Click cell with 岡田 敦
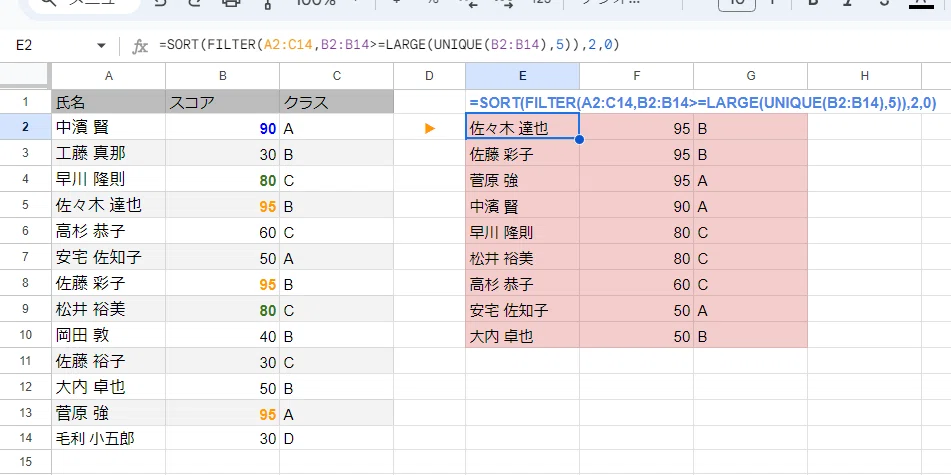Screen dimensions: 951x475 coord(109,335)
